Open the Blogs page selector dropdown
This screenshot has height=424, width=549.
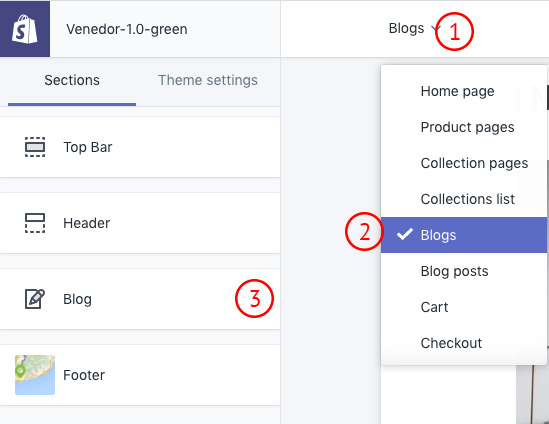point(414,28)
